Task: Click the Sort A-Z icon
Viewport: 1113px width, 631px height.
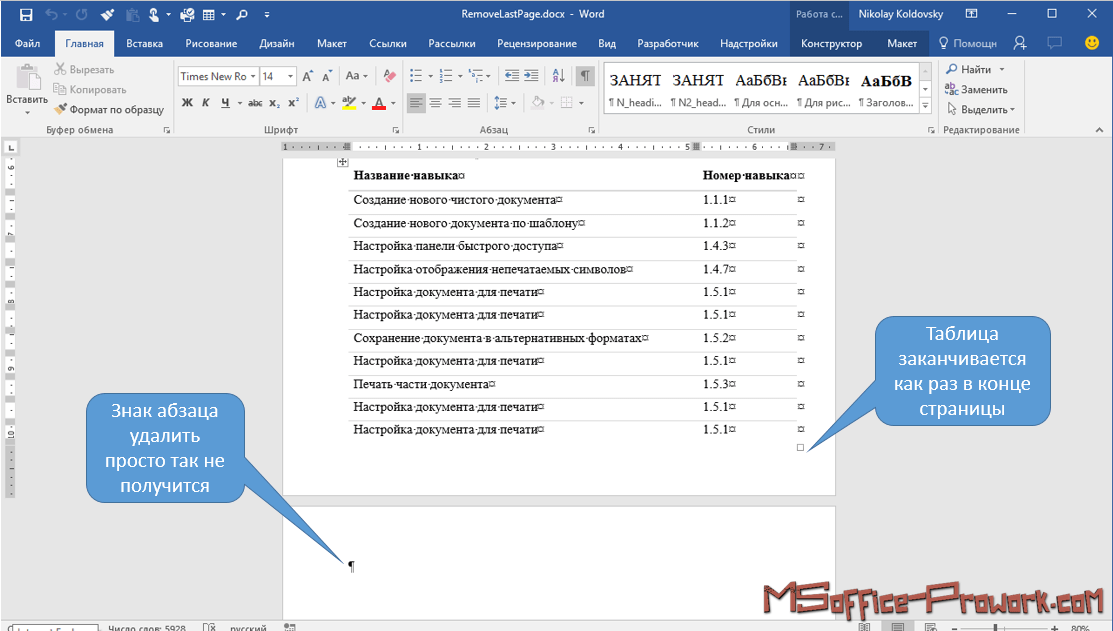Action: tap(558, 76)
